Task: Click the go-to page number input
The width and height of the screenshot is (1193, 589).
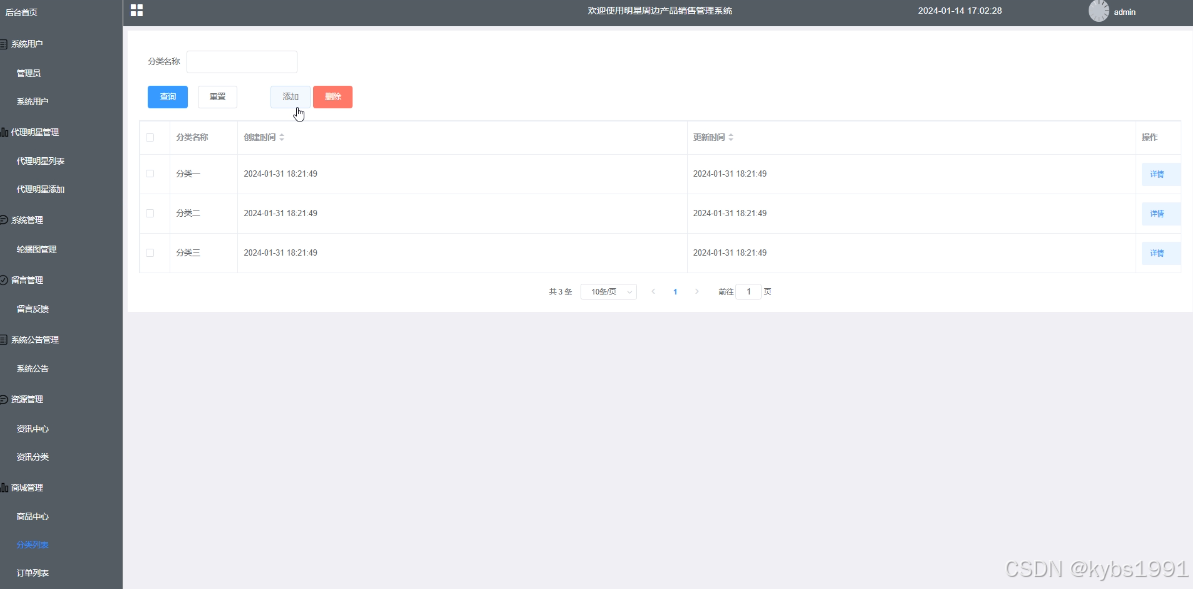Action: click(x=749, y=291)
